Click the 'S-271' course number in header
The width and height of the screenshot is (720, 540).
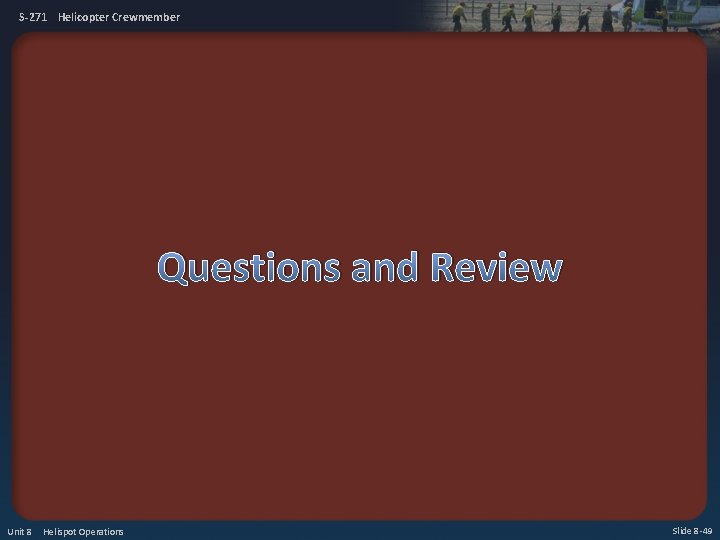click(x=33, y=17)
